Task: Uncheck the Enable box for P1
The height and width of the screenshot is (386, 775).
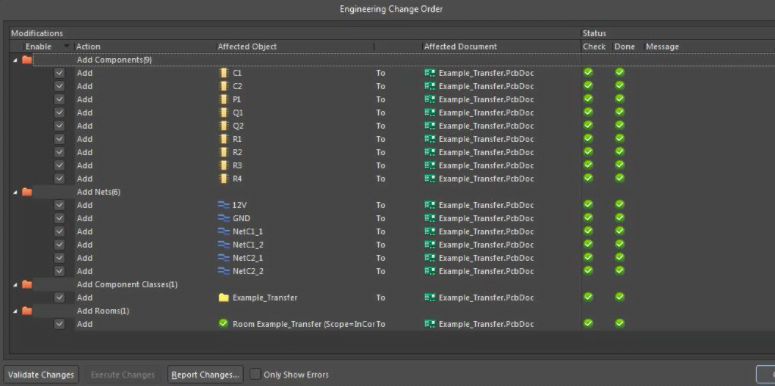Action: coord(59,99)
